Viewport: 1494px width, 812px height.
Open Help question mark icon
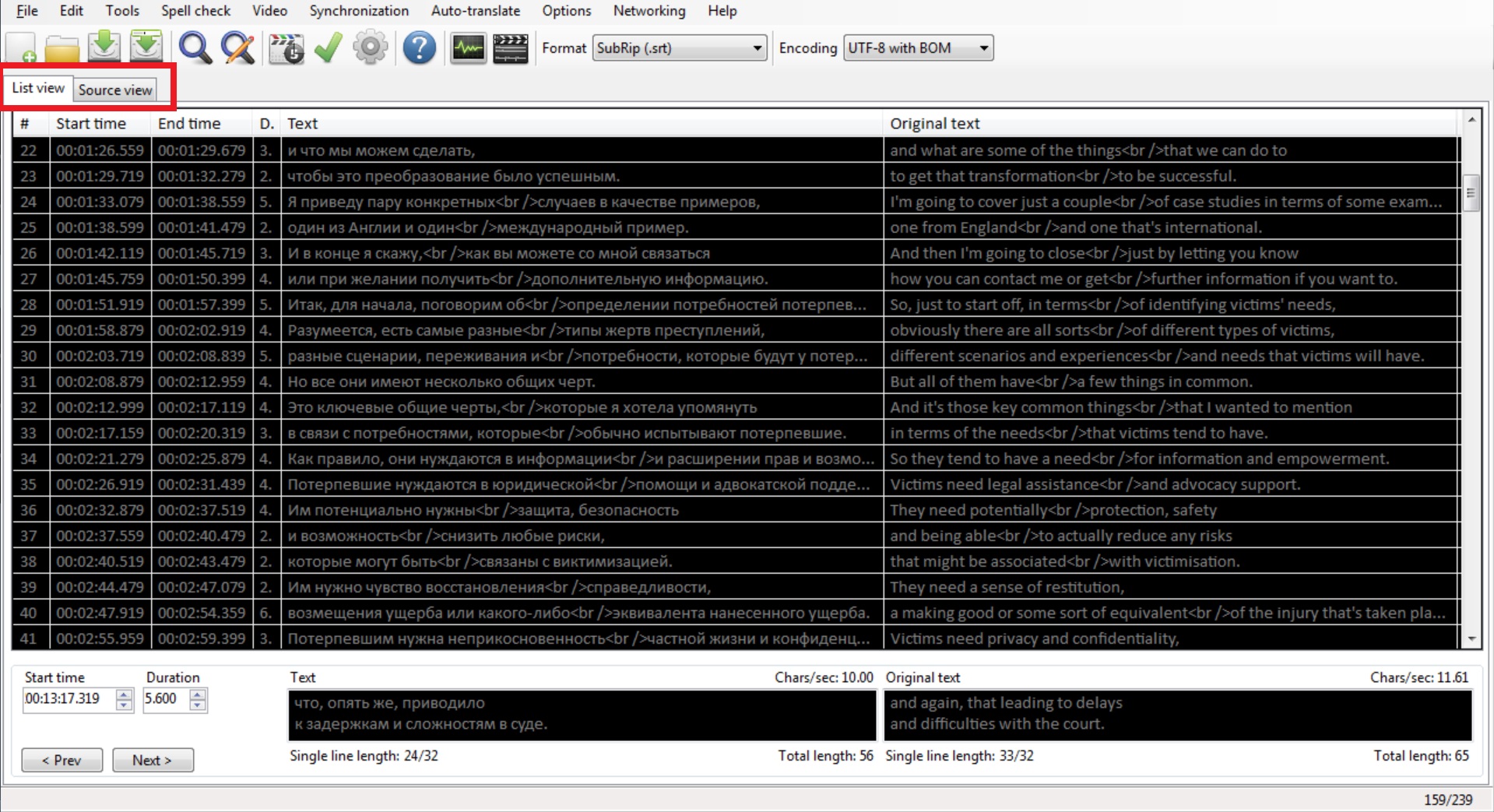coord(419,48)
